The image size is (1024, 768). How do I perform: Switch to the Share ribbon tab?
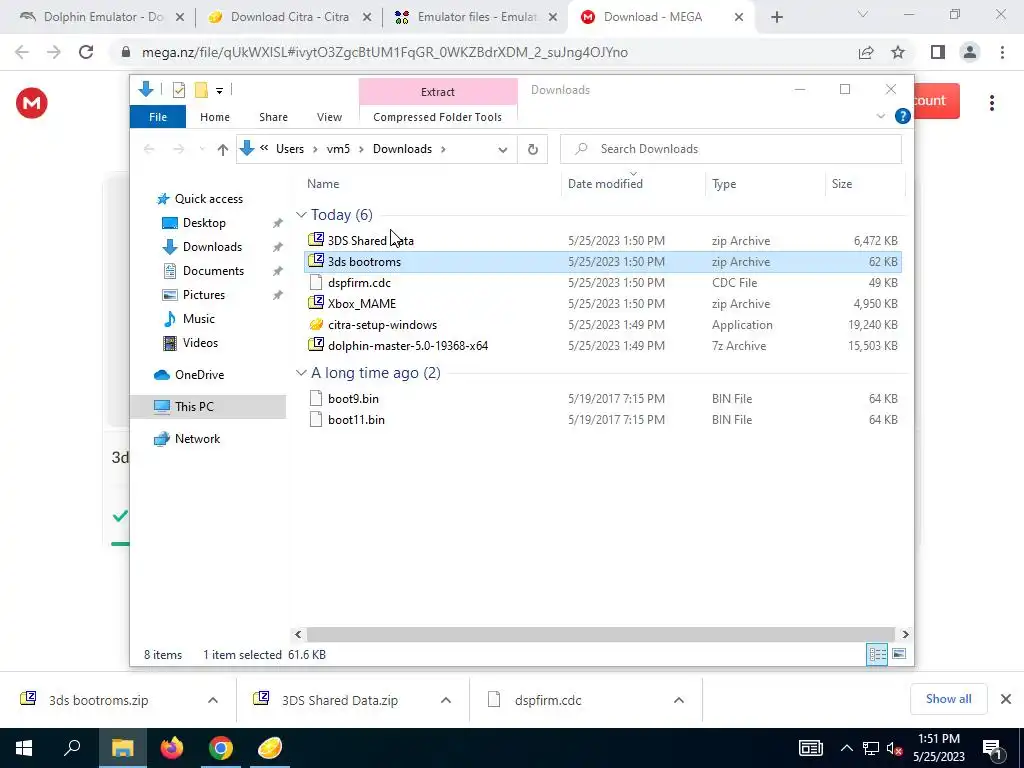tap(273, 117)
